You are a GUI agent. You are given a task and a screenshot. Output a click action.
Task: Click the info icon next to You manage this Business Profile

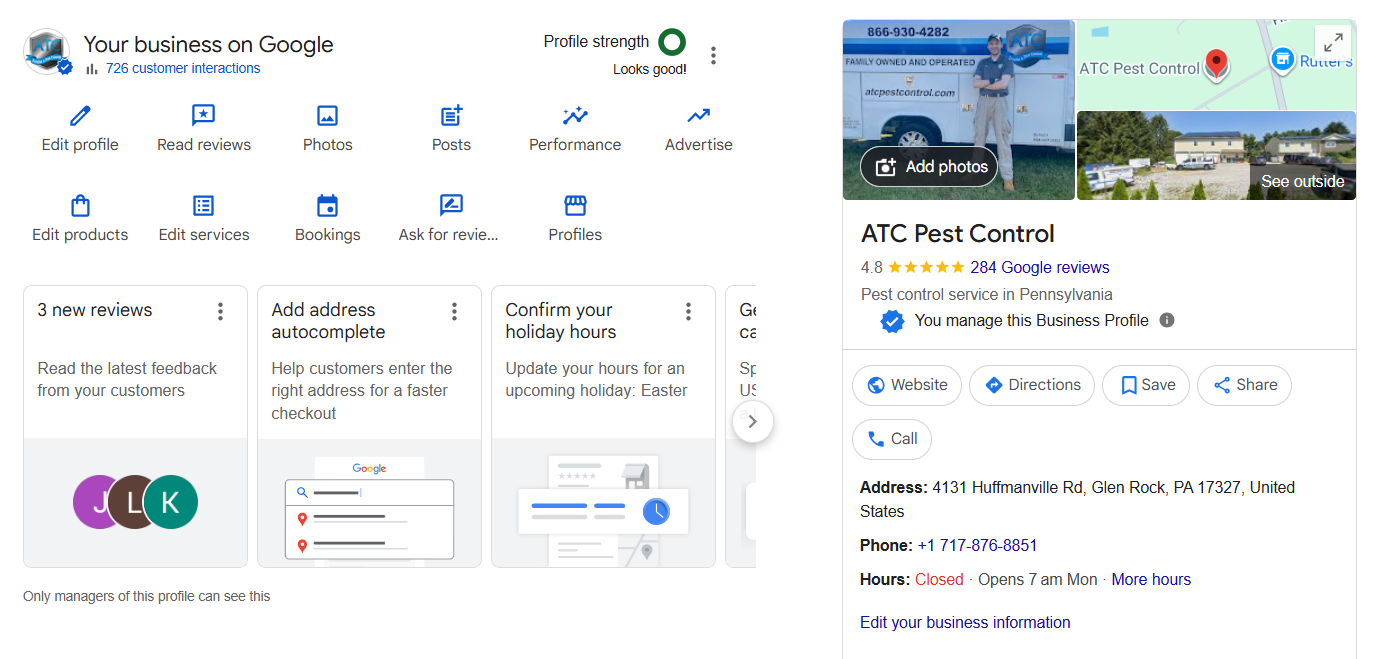pyautogui.click(x=1167, y=320)
